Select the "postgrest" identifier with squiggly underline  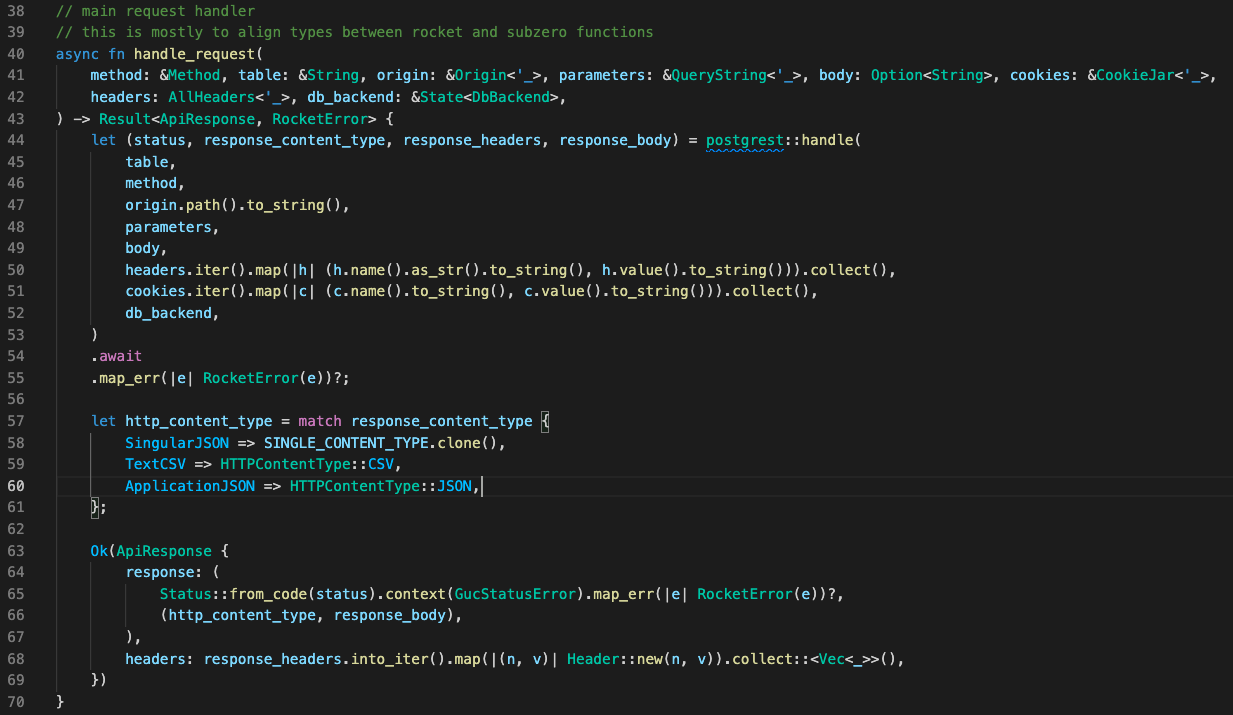click(x=745, y=140)
